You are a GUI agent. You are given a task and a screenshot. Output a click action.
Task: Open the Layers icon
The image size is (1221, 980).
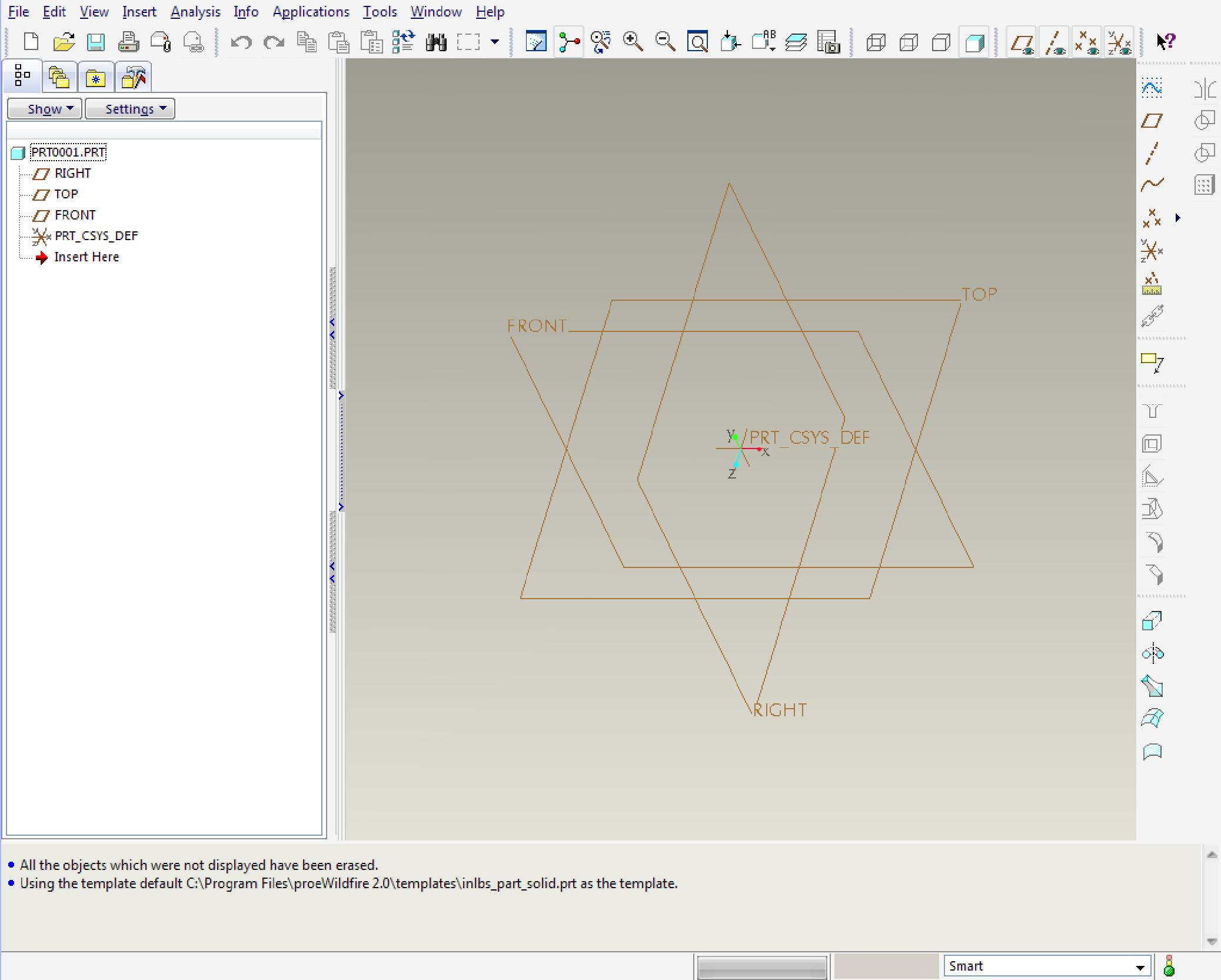[x=796, y=42]
